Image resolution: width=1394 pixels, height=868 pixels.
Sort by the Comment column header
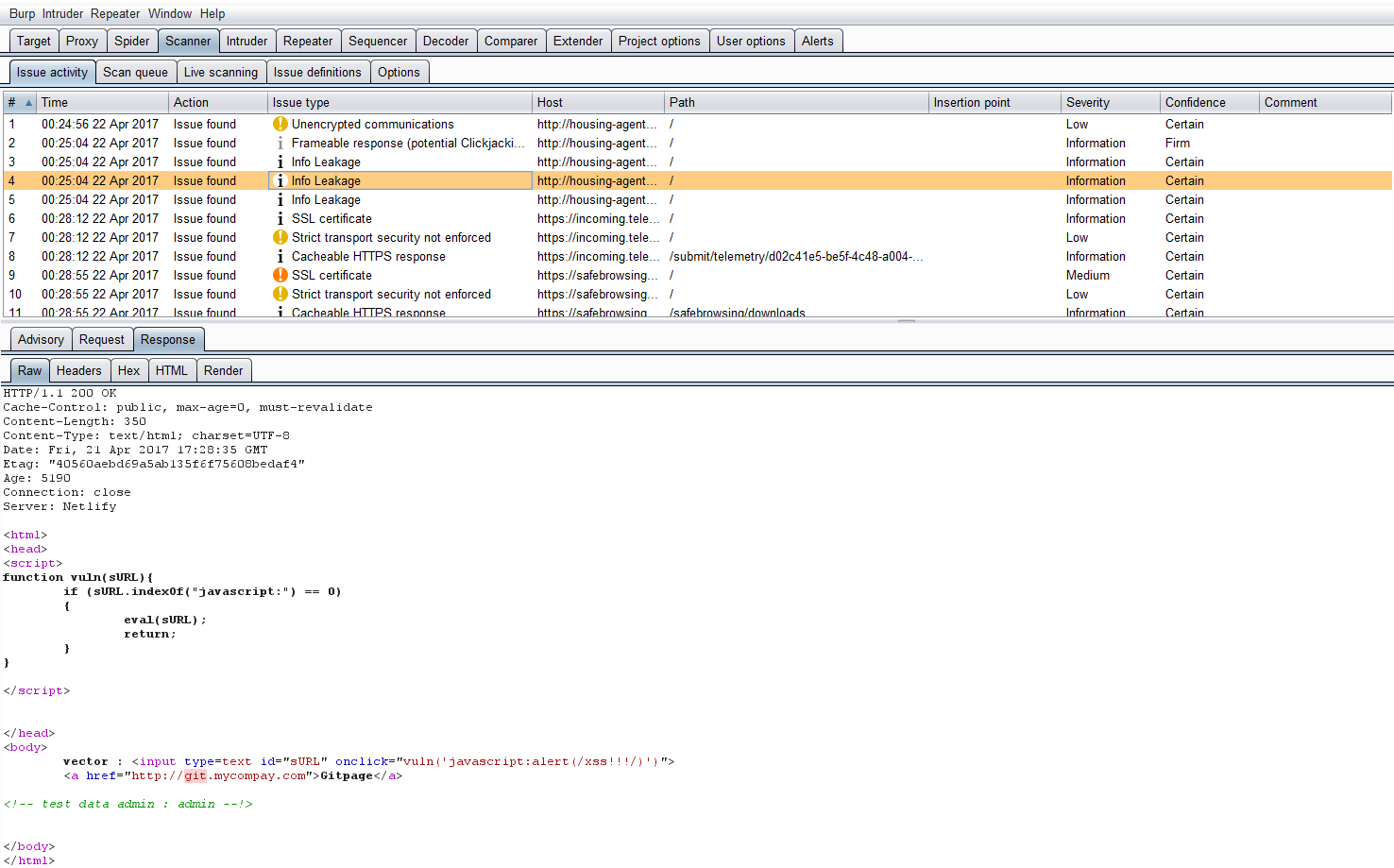tap(1325, 102)
